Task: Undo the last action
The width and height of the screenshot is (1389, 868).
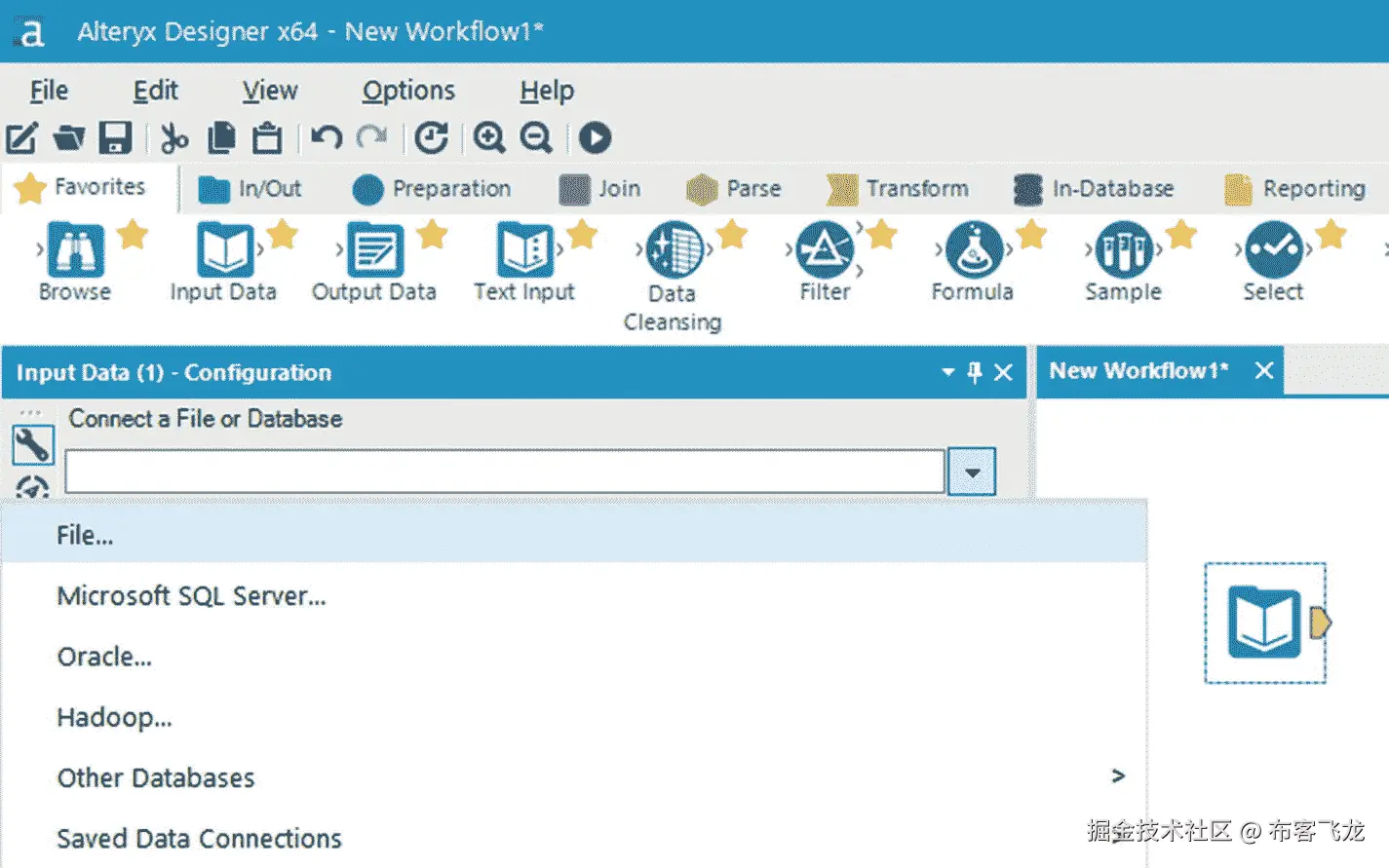Action: tap(326, 137)
